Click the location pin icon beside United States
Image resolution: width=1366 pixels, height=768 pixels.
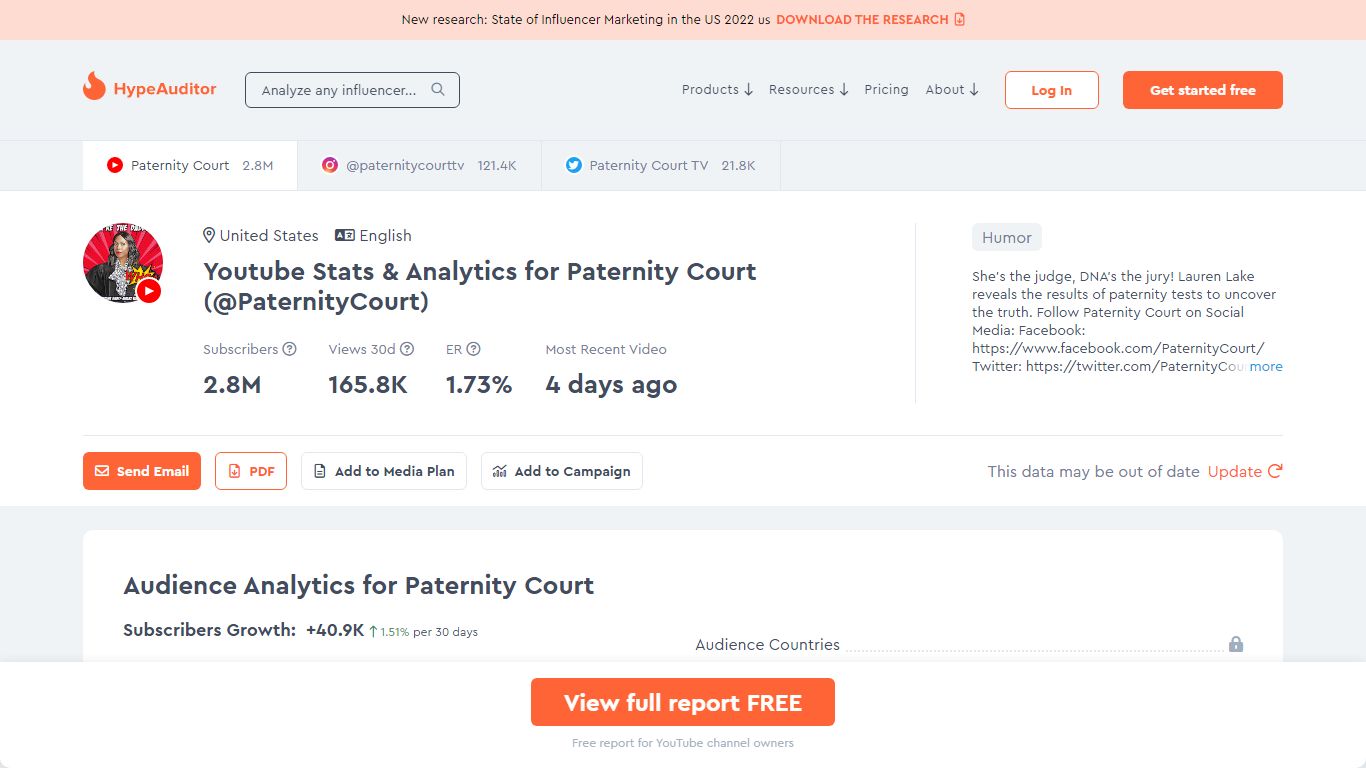pos(209,235)
